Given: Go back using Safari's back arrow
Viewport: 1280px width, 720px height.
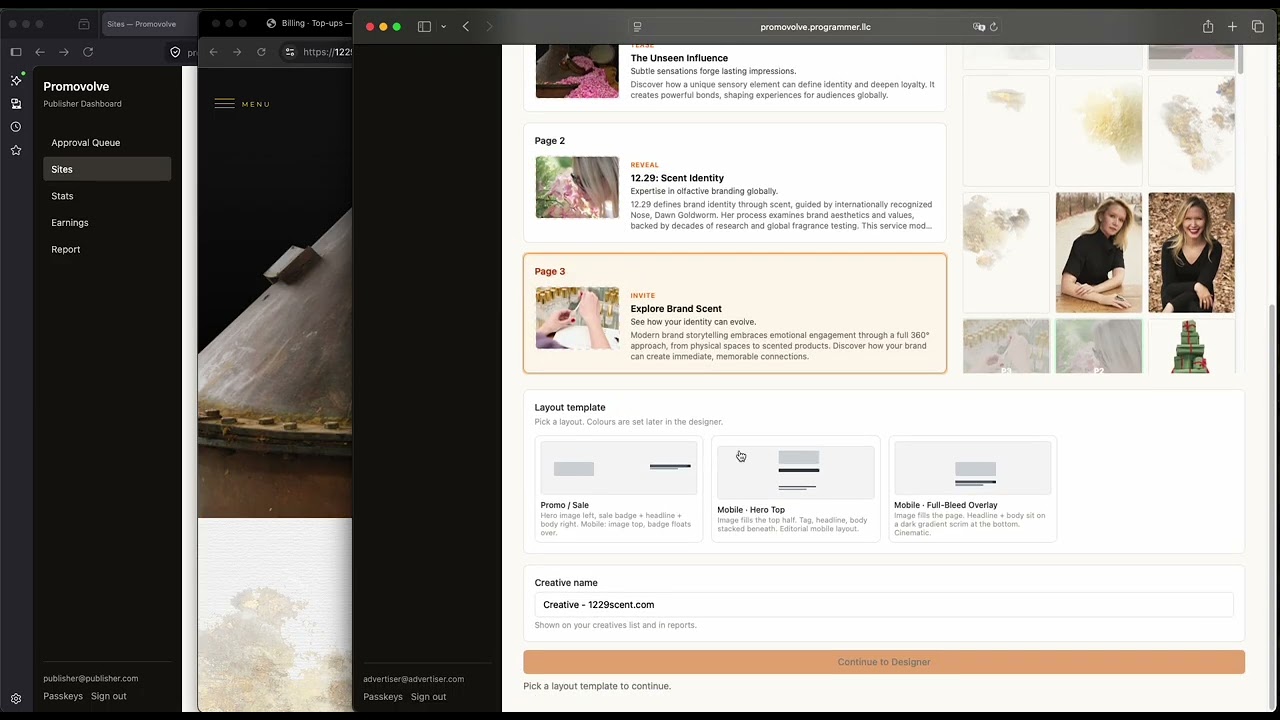Looking at the screenshot, I should coord(466,27).
